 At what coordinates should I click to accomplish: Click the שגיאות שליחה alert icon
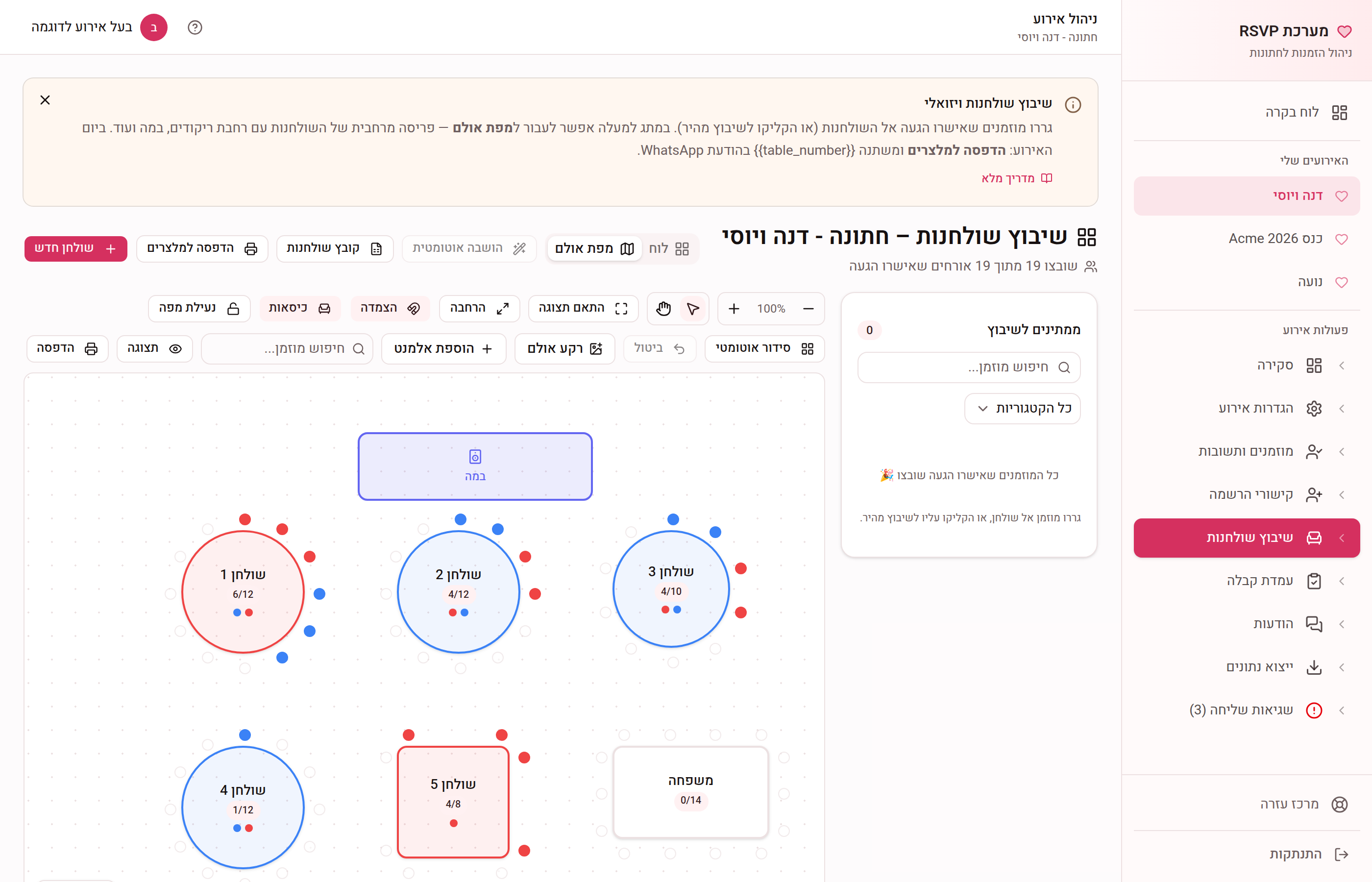pyautogui.click(x=1314, y=710)
